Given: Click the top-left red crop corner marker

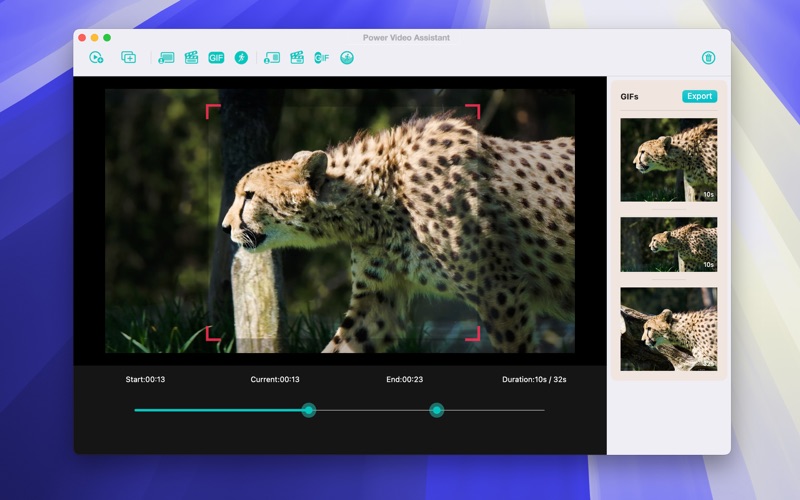Looking at the screenshot, I should click(x=212, y=110).
